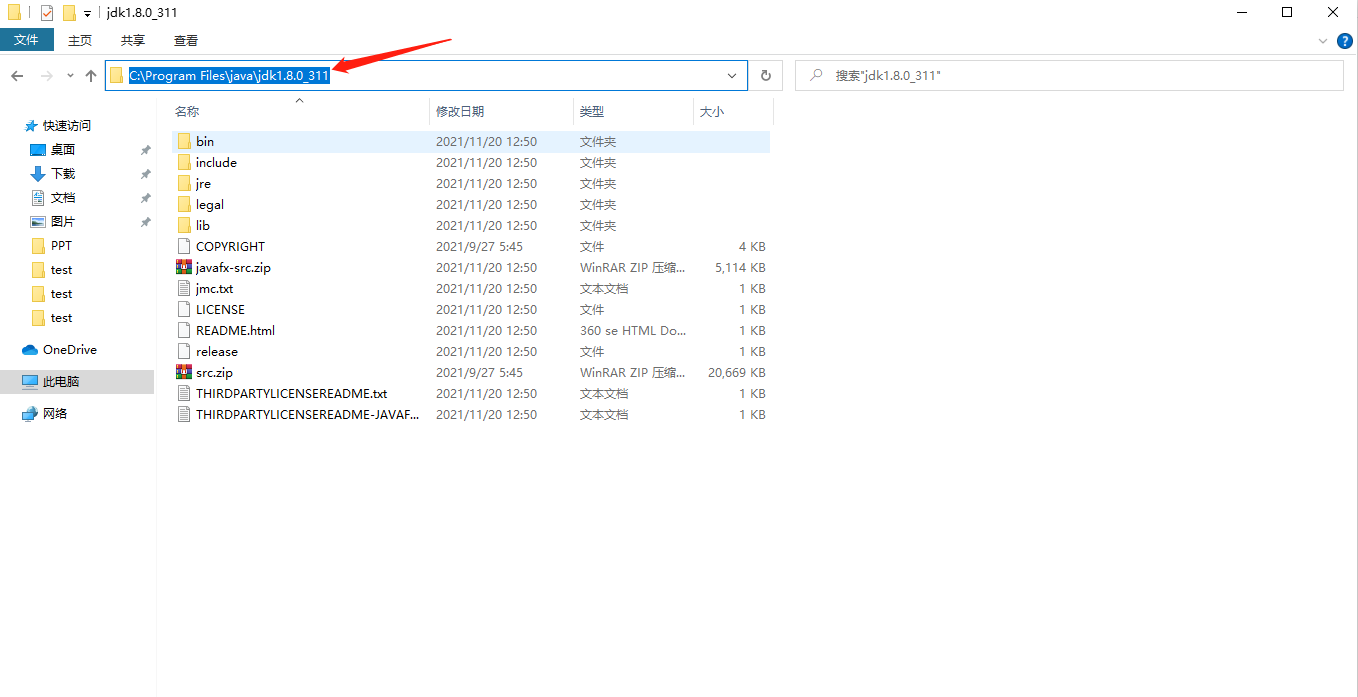Open the Customize Quick Access Toolbar dropdown
The width and height of the screenshot is (1358, 697).
click(87, 14)
